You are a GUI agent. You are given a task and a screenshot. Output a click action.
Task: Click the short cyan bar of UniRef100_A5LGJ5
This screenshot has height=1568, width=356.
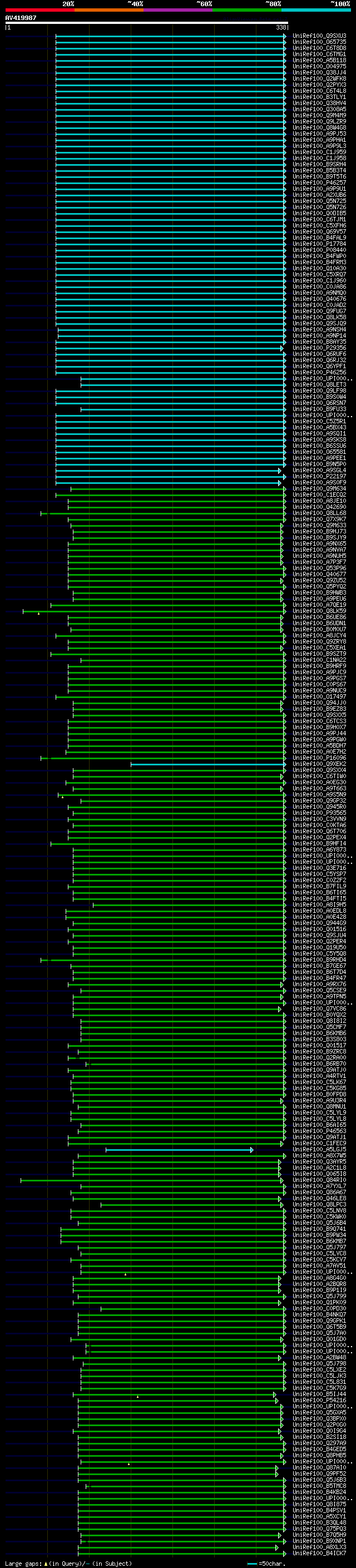click(x=180, y=1149)
